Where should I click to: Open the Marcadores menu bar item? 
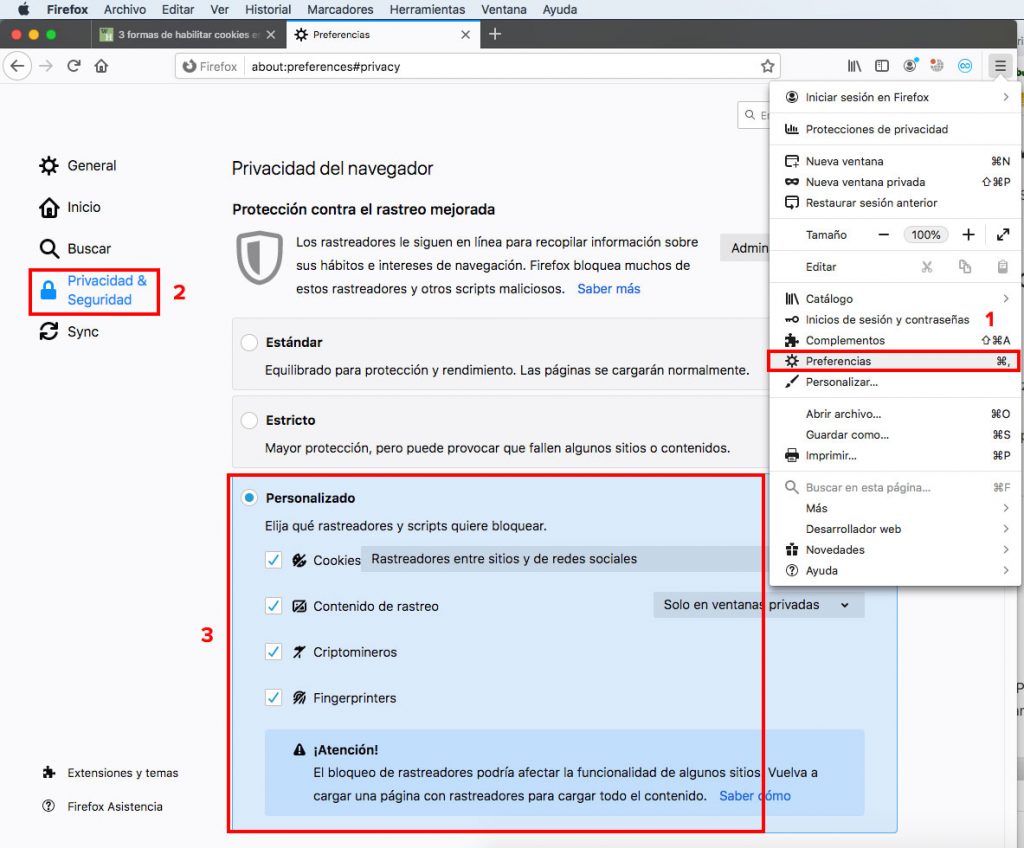pyautogui.click(x=340, y=10)
